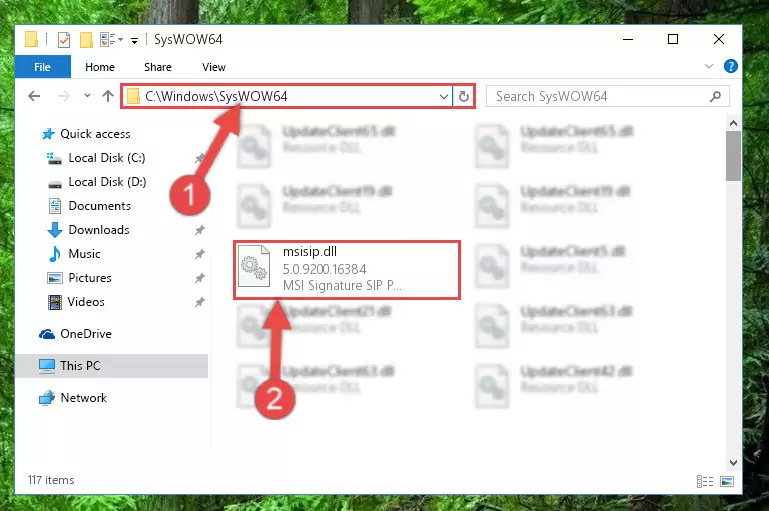Open Documents in navigation pane
769x511 pixels.
[100, 206]
